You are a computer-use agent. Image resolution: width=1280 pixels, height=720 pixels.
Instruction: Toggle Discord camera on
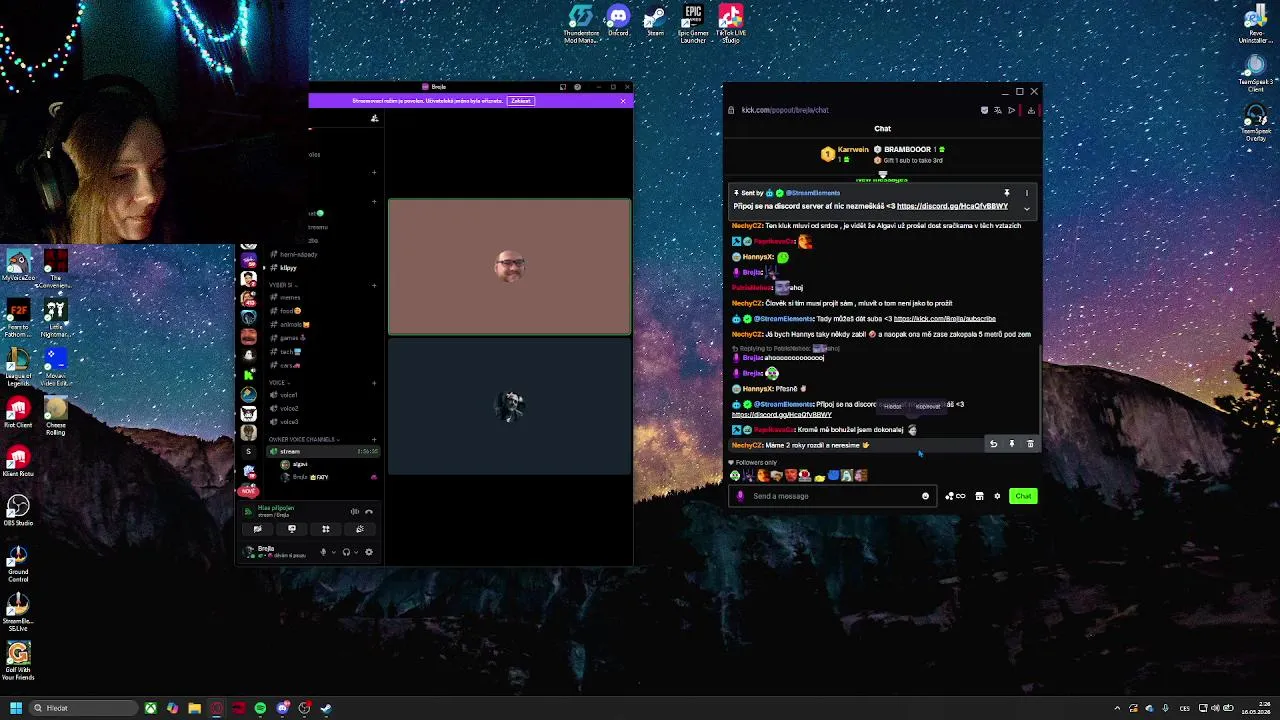pos(258,529)
